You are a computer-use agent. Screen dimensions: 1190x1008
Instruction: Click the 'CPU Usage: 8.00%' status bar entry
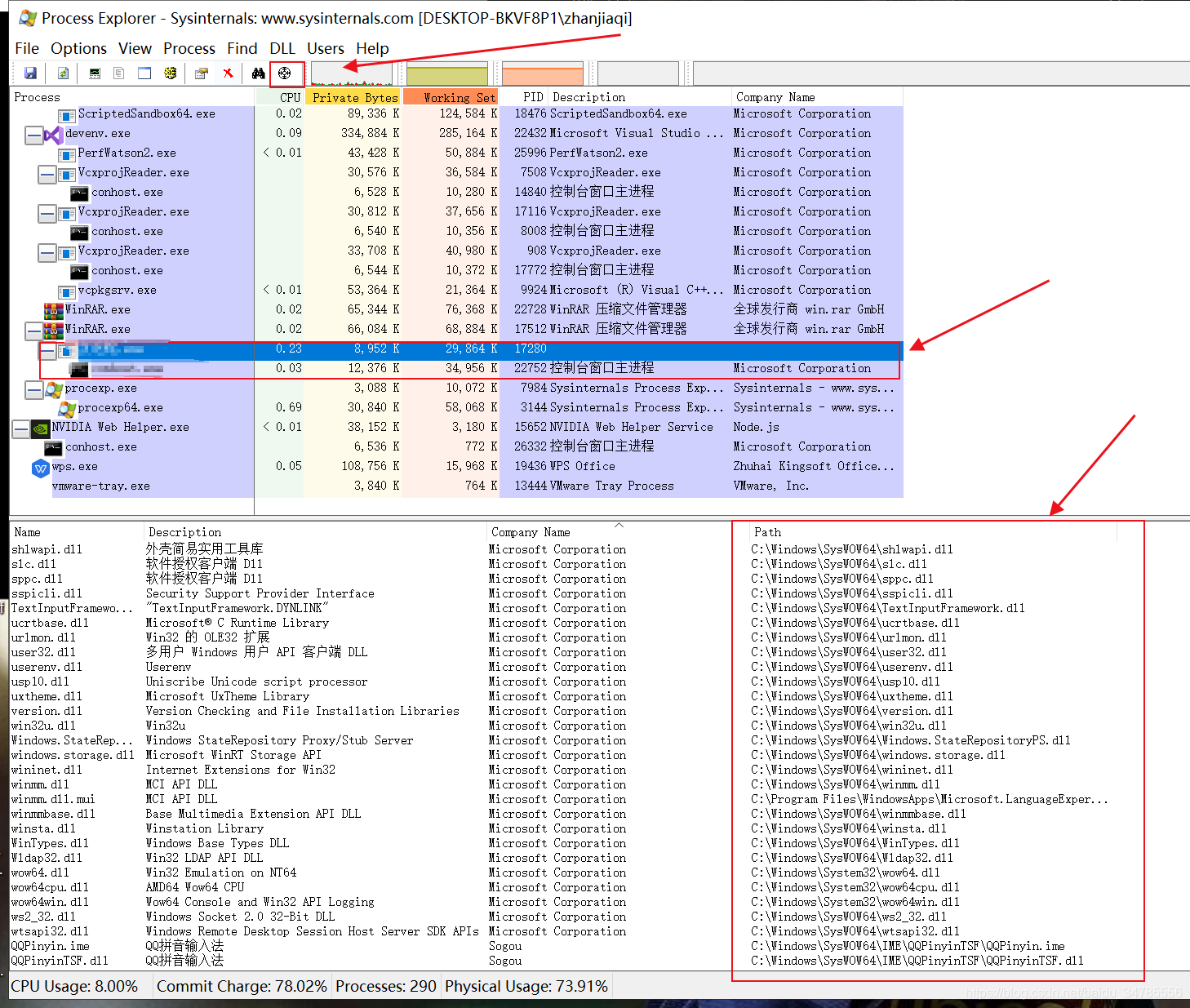pos(74,986)
